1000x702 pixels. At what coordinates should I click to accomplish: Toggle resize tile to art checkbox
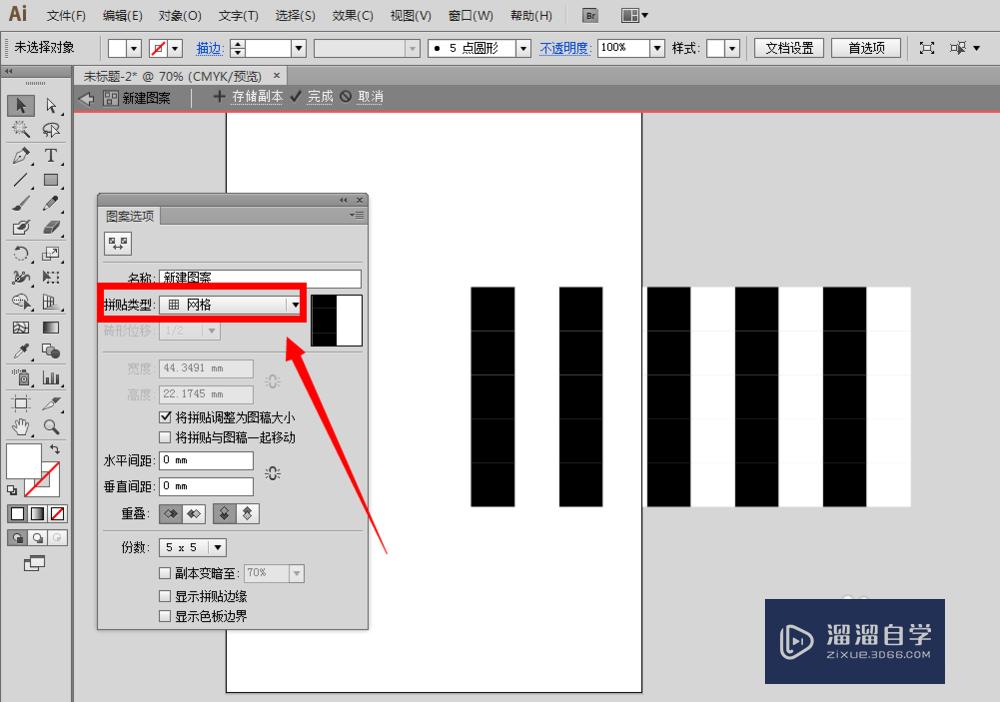(165, 417)
